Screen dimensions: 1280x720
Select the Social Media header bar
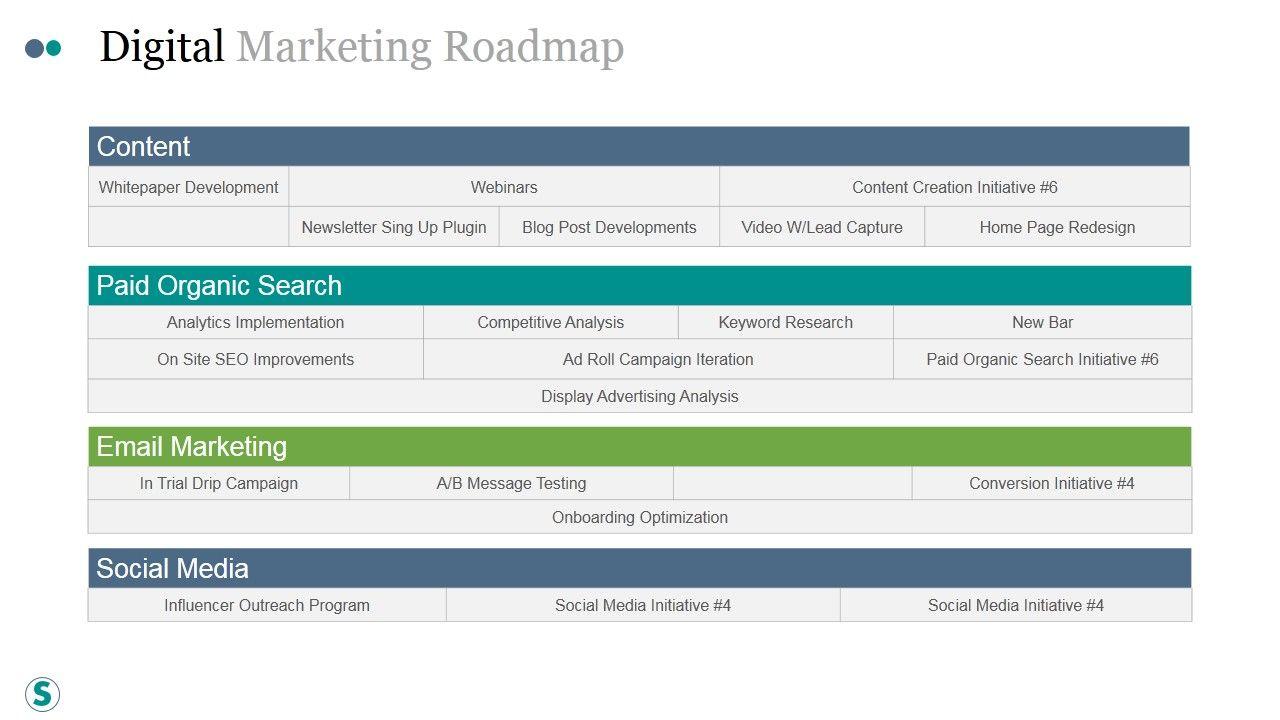[639, 569]
